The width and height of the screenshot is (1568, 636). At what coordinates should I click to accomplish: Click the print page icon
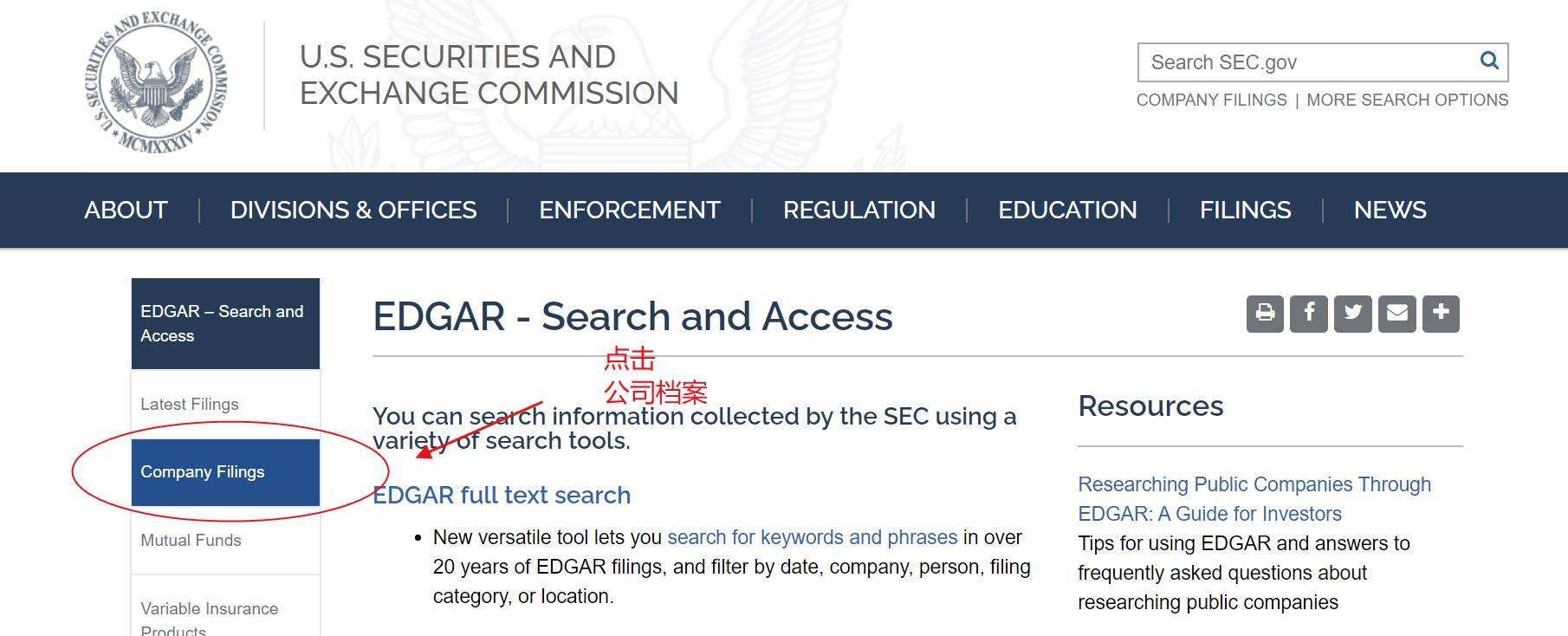(x=1265, y=313)
